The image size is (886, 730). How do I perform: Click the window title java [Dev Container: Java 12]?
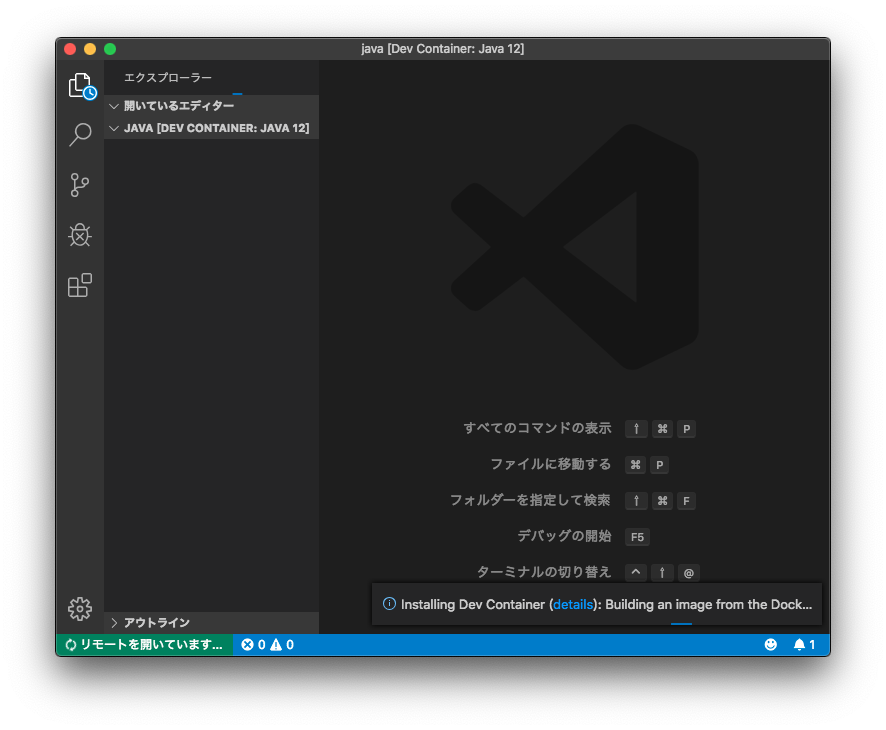443,49
